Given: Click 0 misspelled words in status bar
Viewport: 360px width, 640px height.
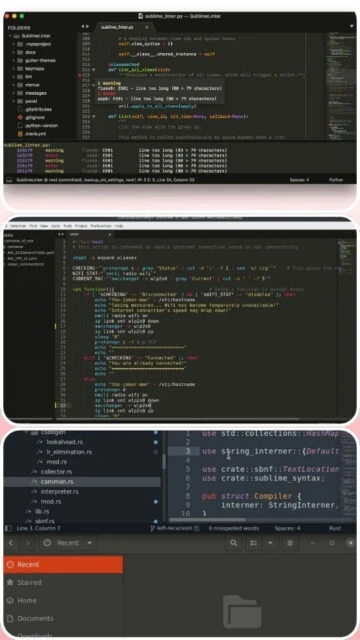Looking at the screenshot, I should point(233,528).
